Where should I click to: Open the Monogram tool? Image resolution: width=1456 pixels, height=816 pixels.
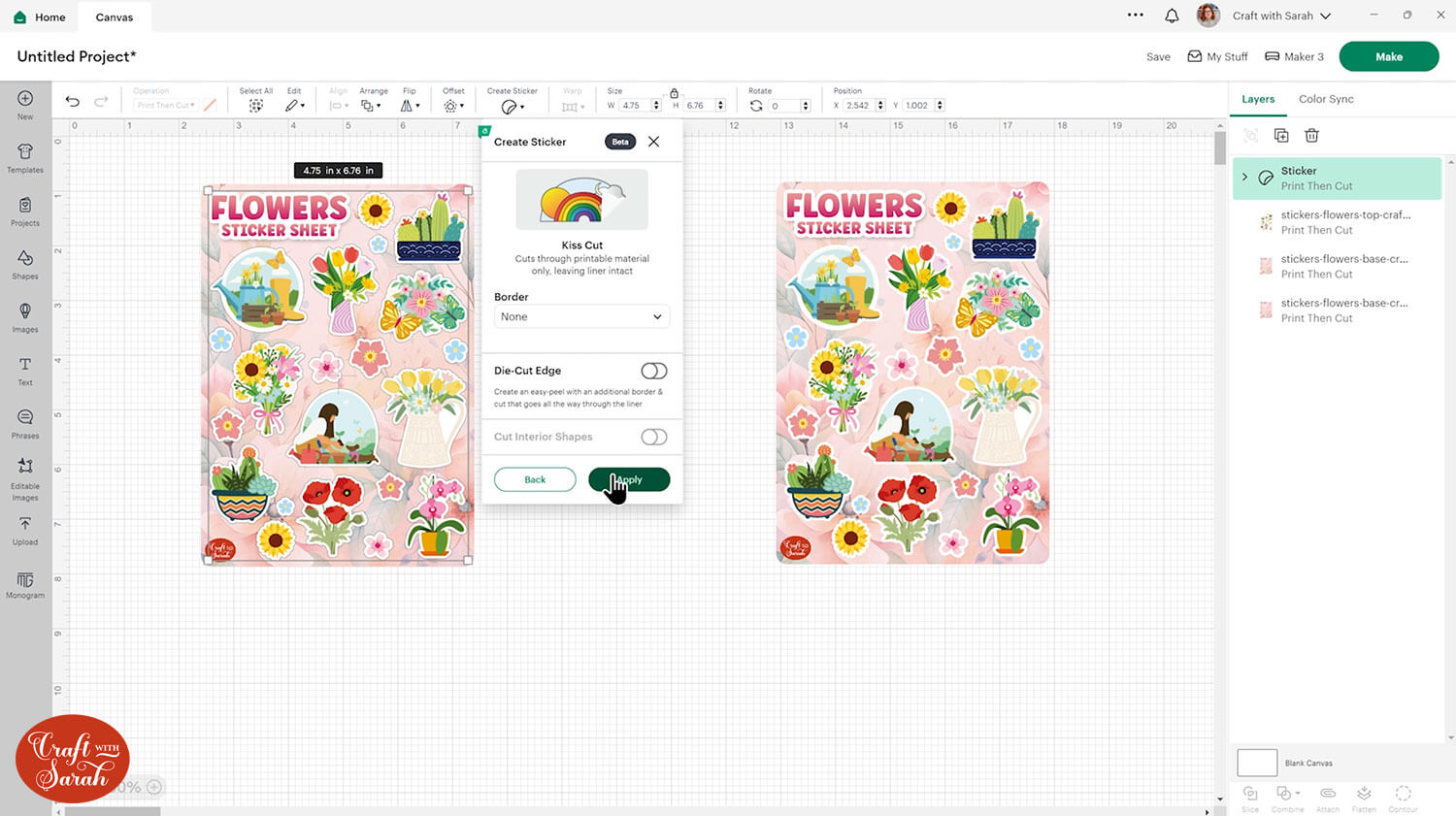pos(25,584)
